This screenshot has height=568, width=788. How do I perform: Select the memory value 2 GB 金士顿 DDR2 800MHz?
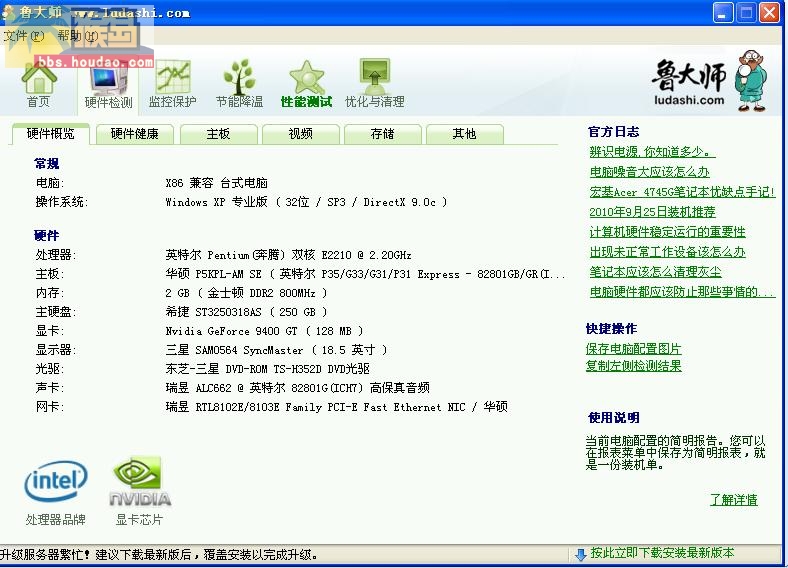[246, 293]
